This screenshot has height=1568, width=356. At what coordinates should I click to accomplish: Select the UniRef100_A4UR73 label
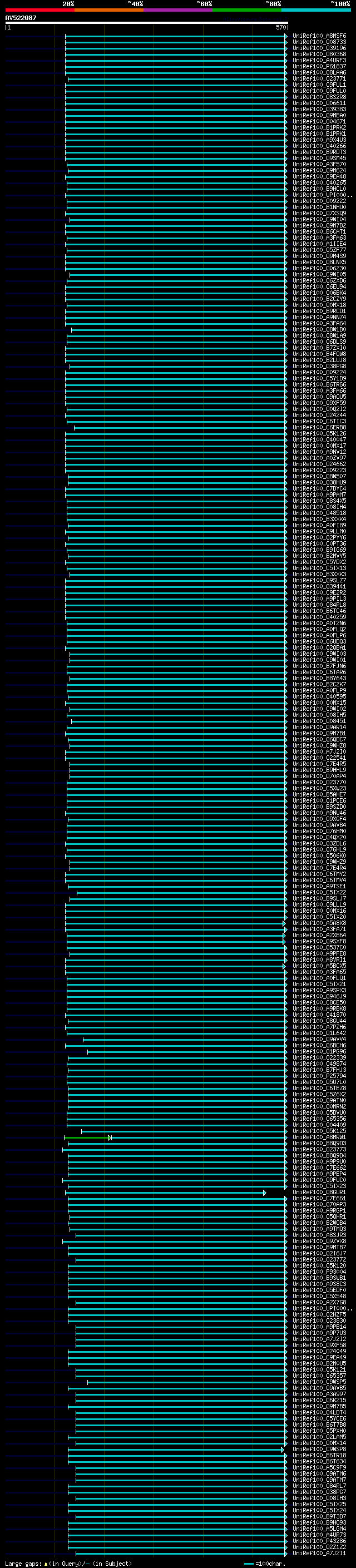(319, 1535)
